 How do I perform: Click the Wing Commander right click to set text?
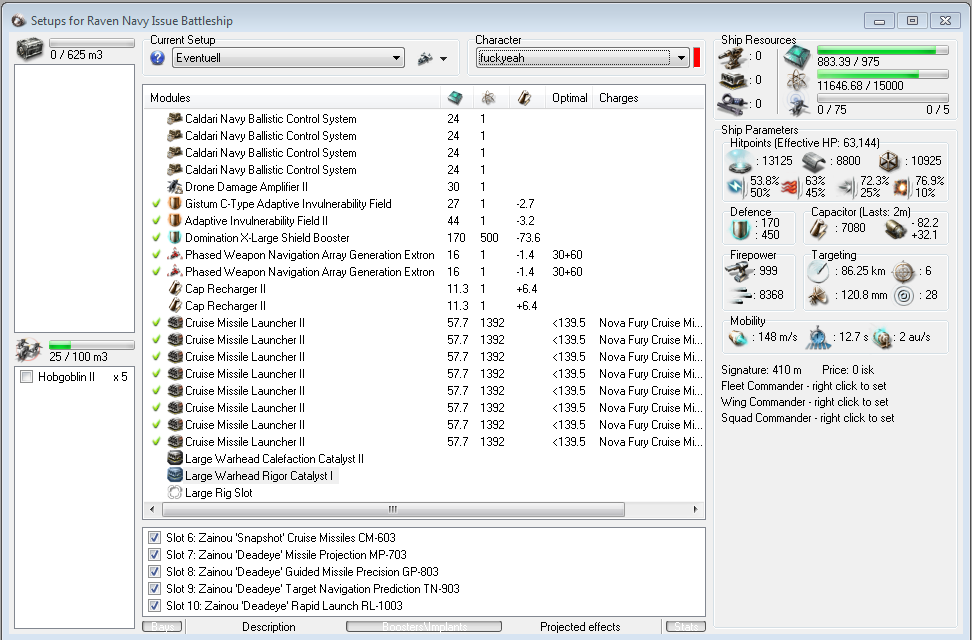805,402
